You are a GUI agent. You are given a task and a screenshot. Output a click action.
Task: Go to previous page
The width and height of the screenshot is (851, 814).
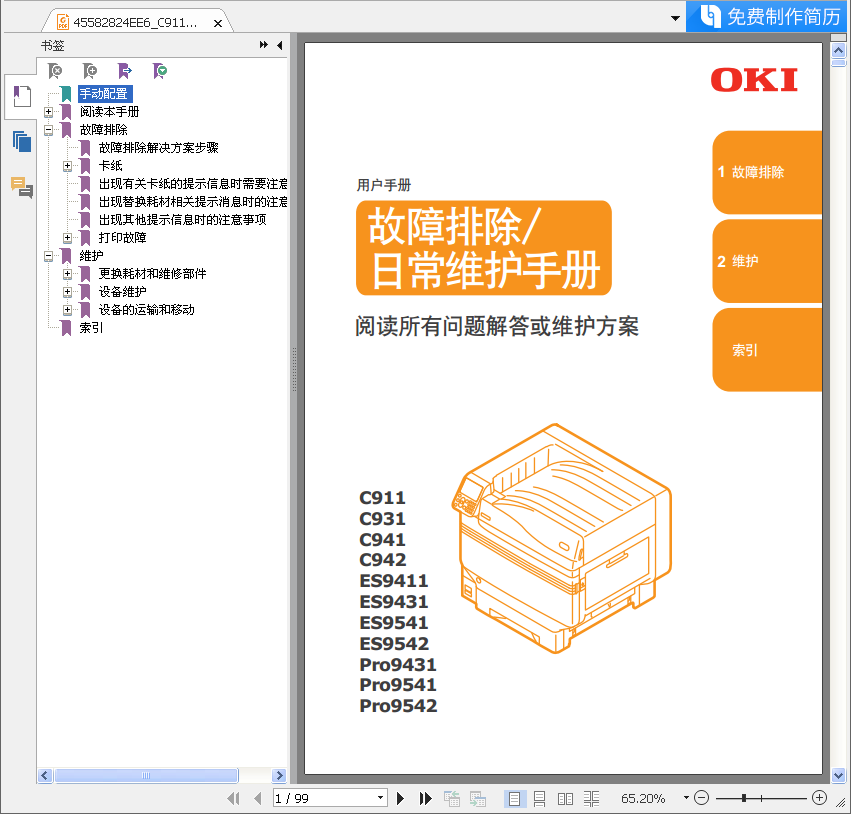click(x=258, y=798)
